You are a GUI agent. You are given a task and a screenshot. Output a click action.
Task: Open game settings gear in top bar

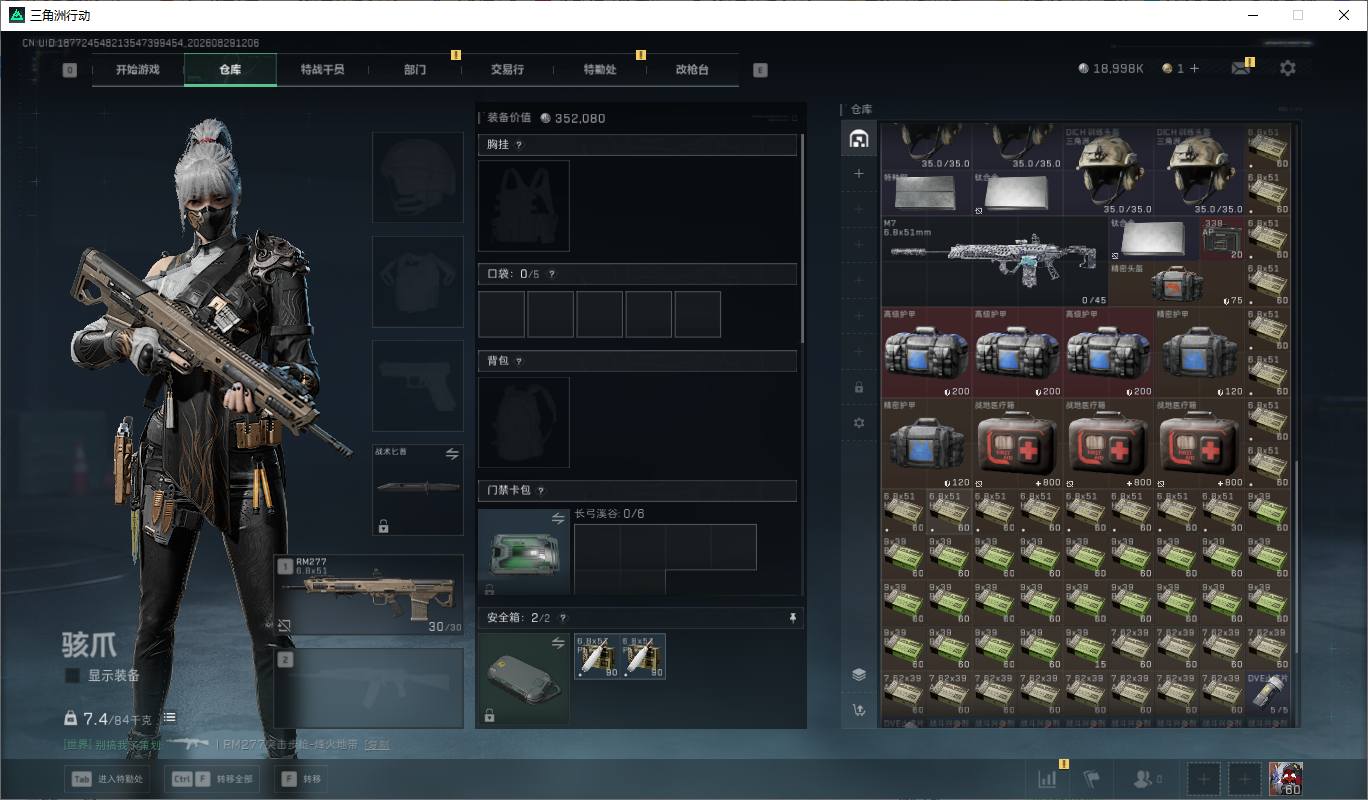pos(1288,68)
